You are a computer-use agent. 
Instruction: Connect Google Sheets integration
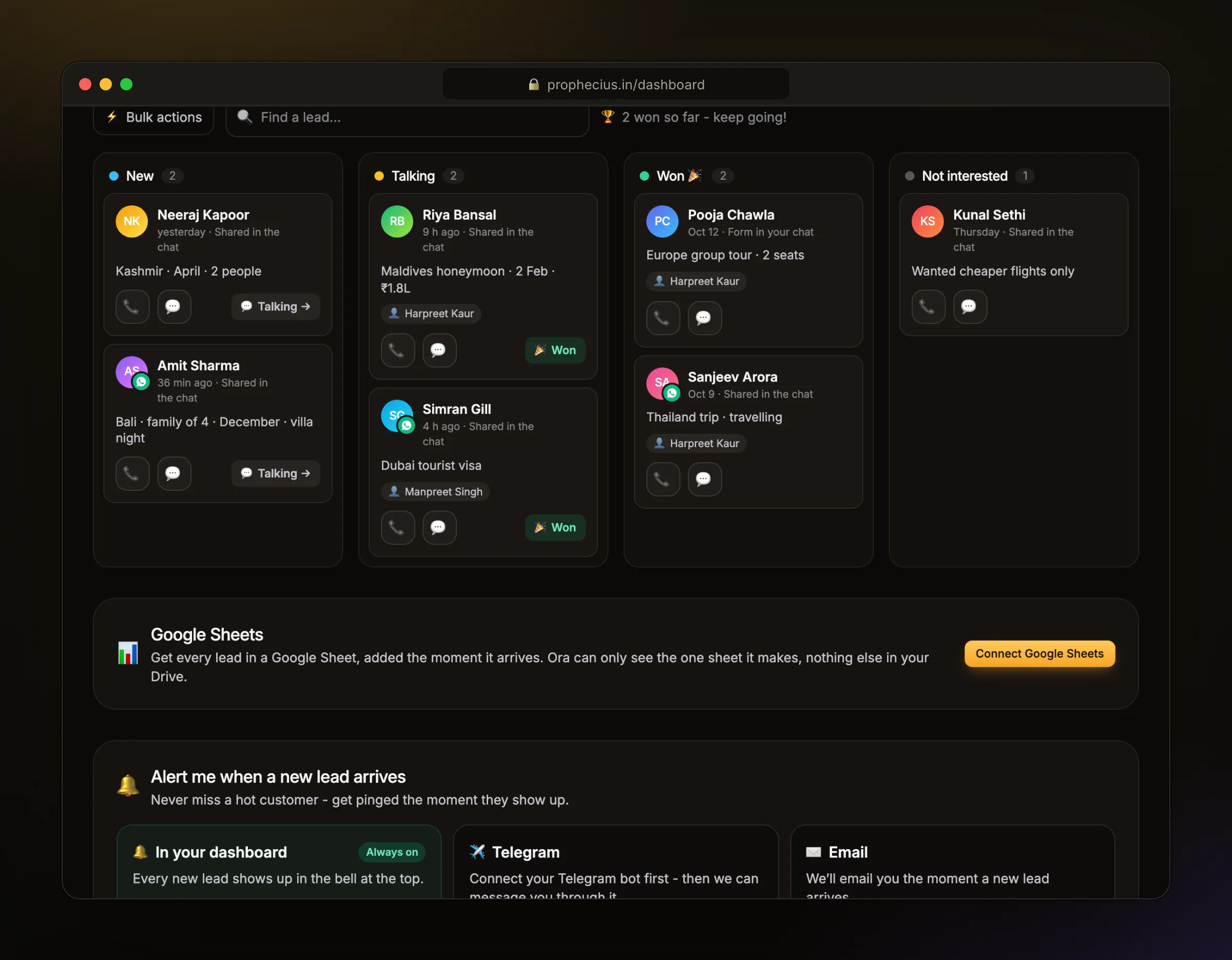tap(1039, 654)
